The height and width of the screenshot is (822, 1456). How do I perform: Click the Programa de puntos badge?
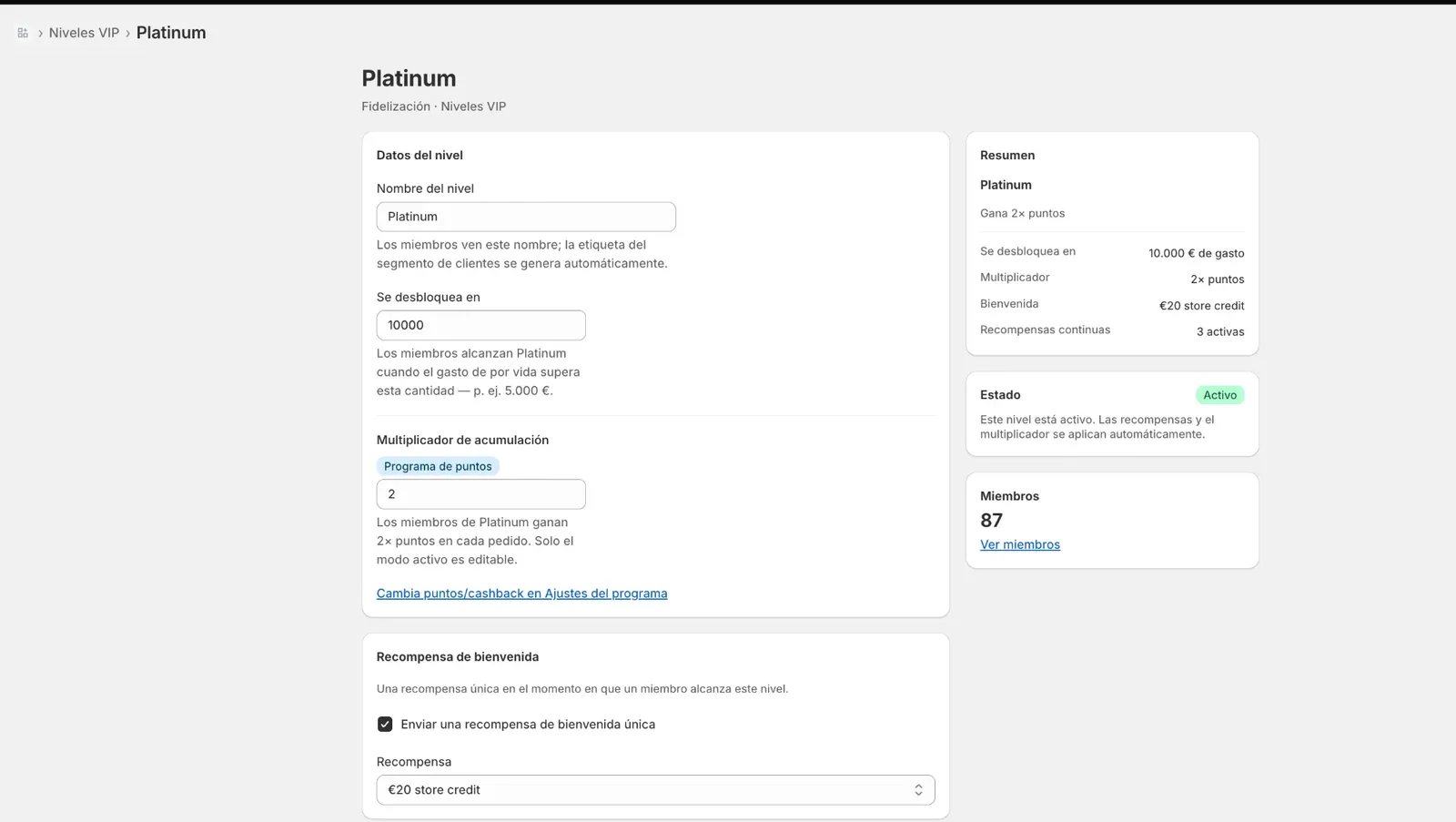tap(438, 466)
